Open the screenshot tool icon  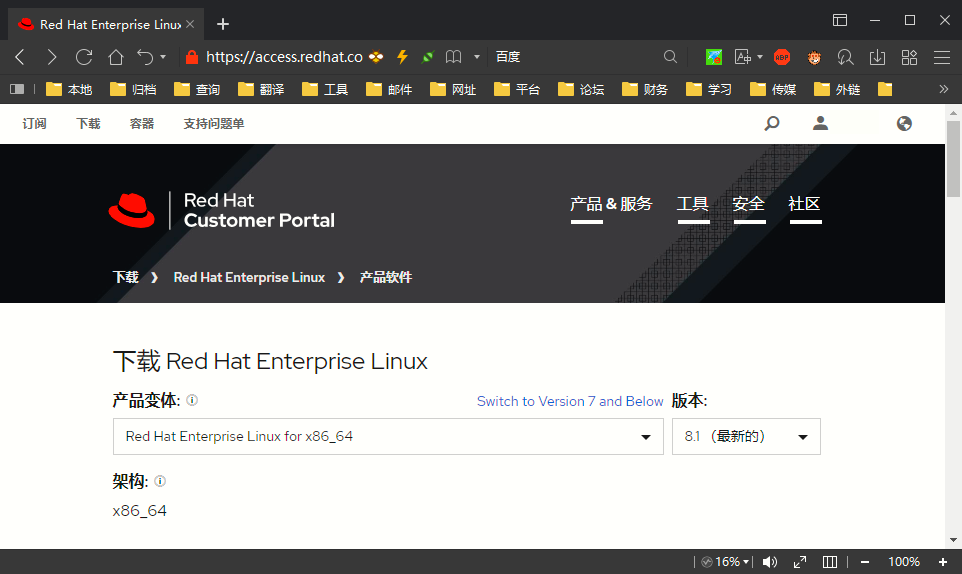pos(714,57)
